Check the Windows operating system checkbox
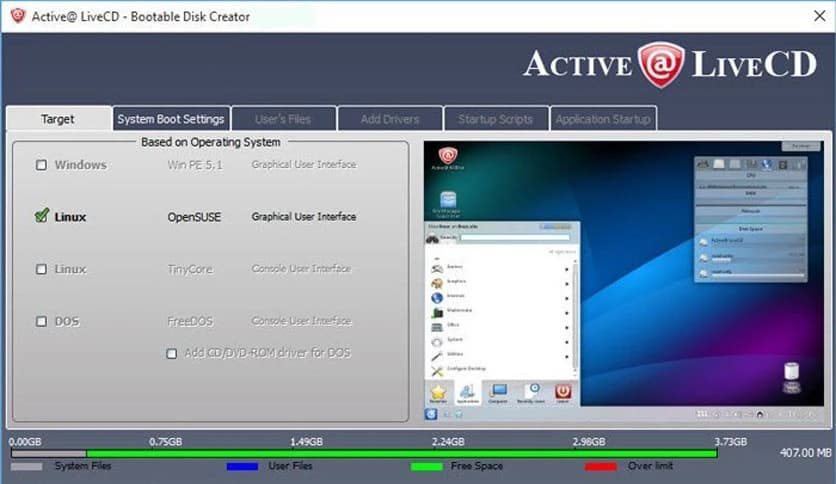Screen dimensions: 836x484 (x=41, y=165)
